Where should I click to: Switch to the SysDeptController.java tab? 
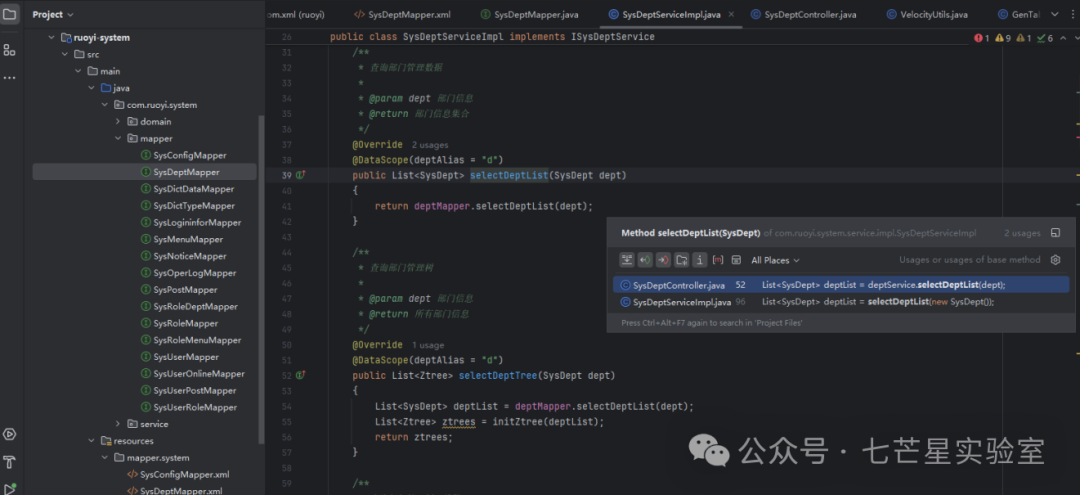click(x=804, y=14)
